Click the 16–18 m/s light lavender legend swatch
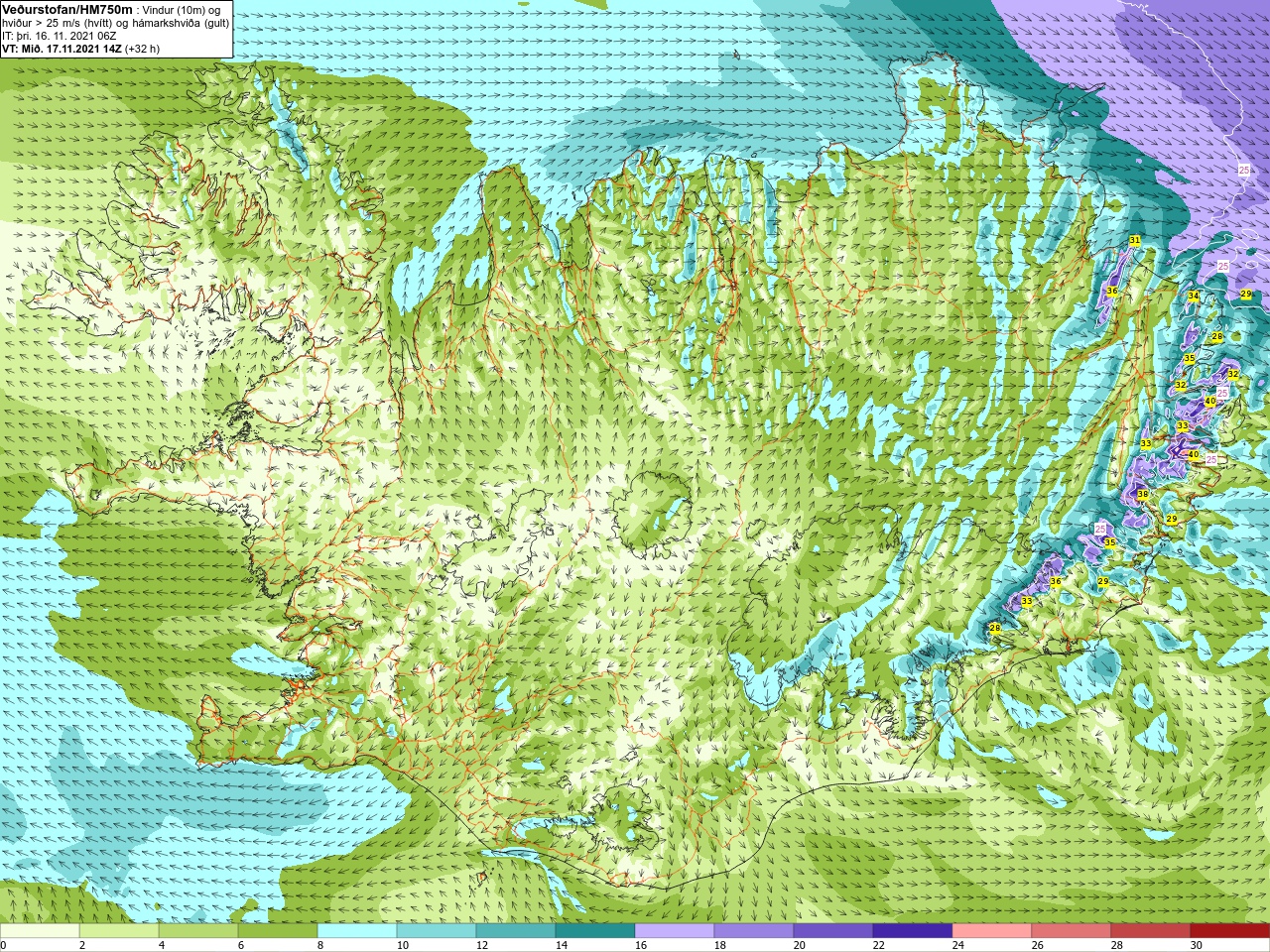This screenshot has height=952, width=1270. click(675, 930)
